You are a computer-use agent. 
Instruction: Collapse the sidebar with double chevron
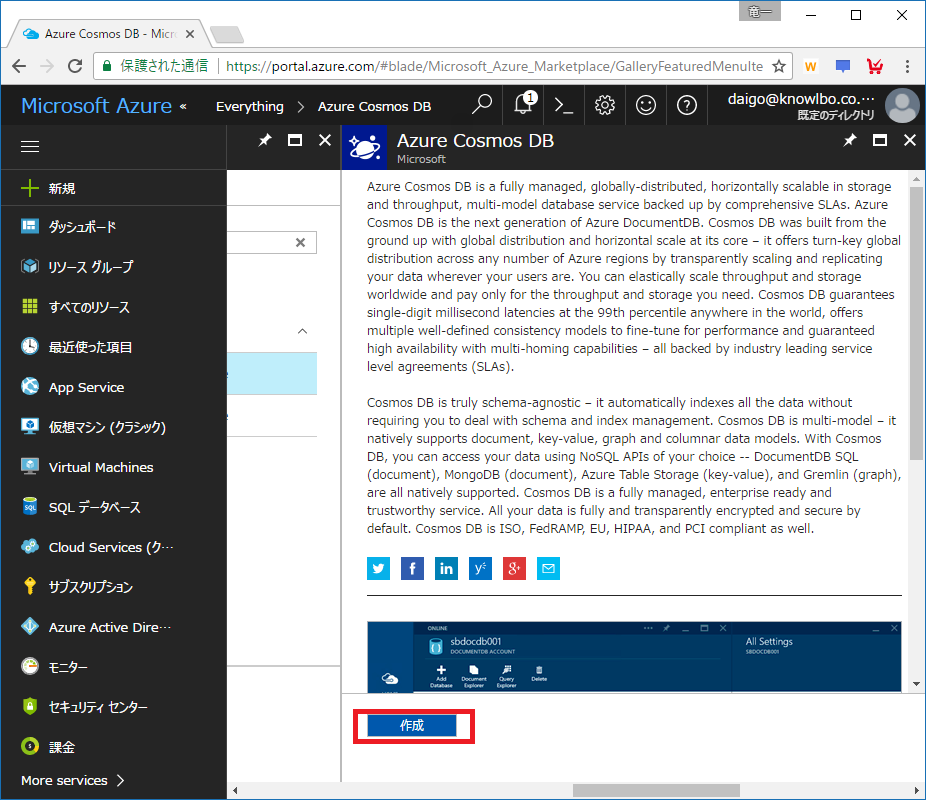click(x=184, y=106)
